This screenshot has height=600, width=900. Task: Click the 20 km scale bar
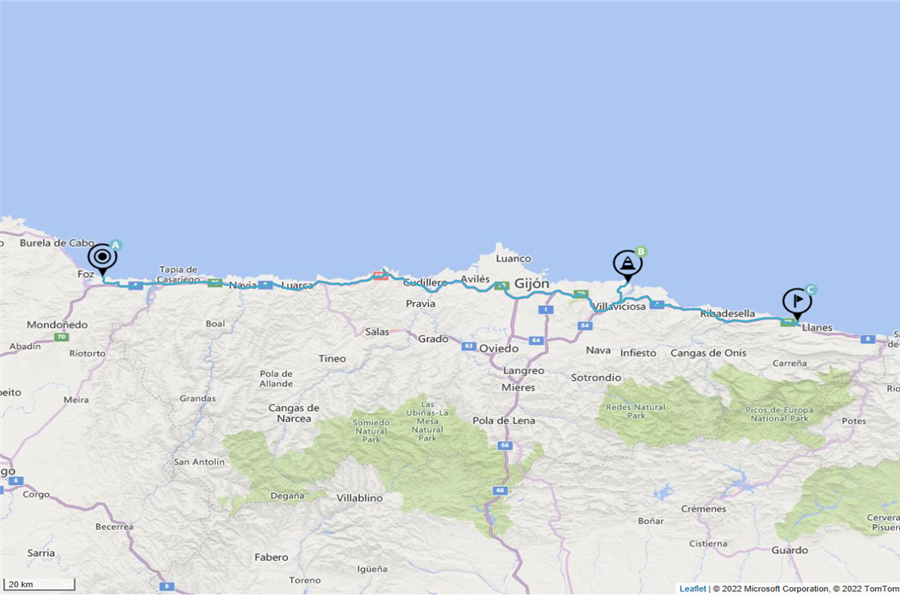[39, 584]
